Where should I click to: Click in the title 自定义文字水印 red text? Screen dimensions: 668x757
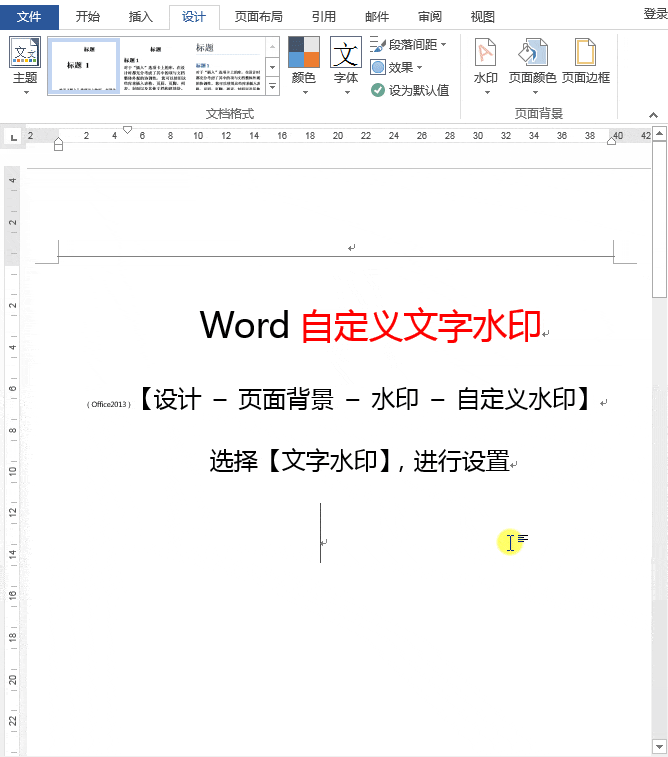pos(421,325)
